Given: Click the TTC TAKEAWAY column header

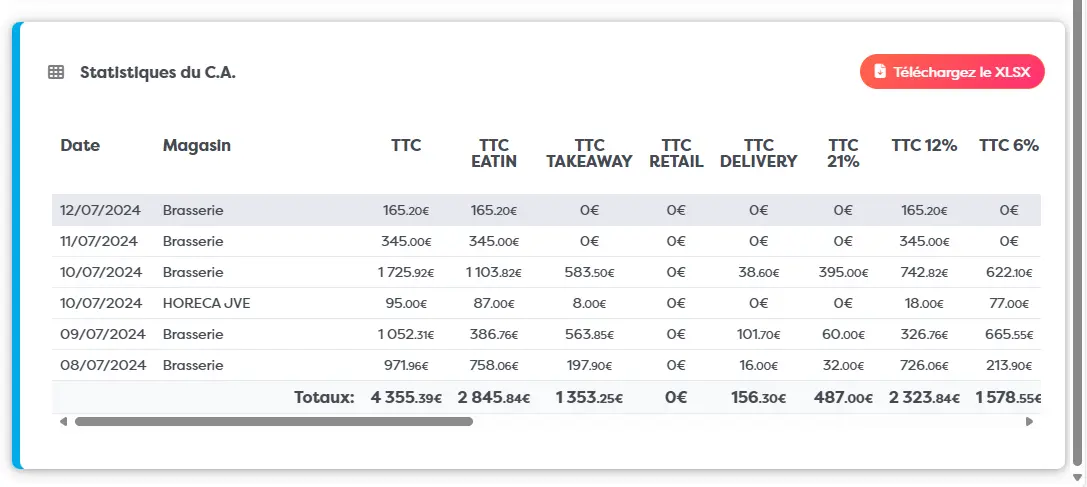Looking at the screenshot, I should pyautogui.click(x=589, y=153).
